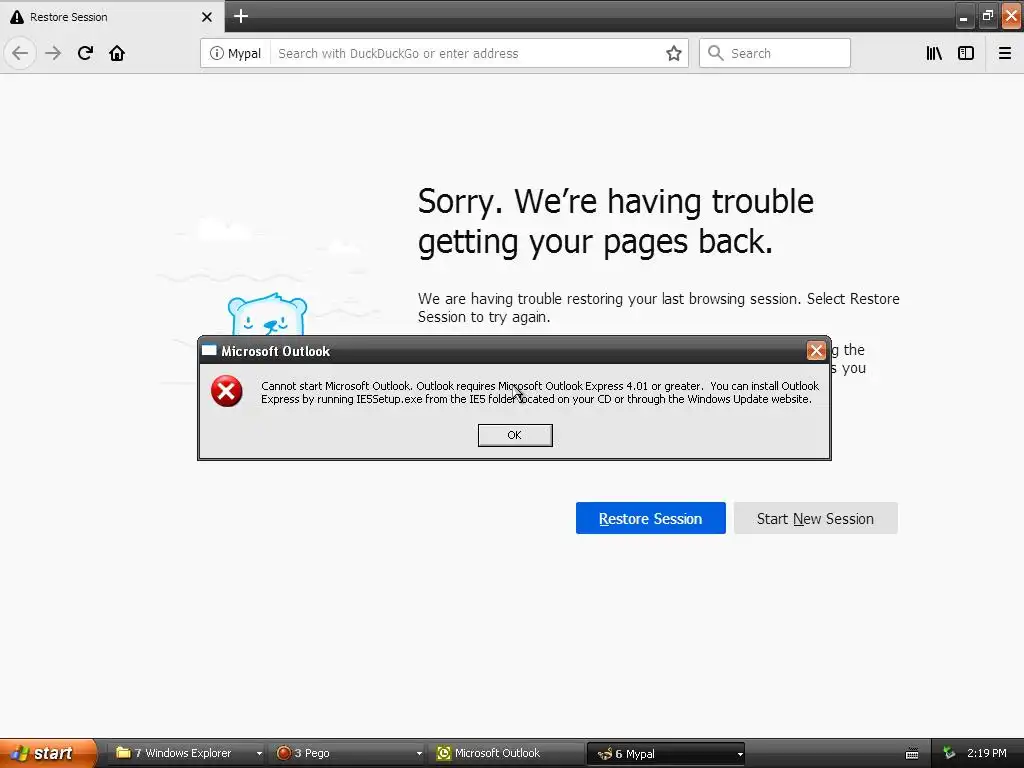
Task: Close the Microsoft Outlook error dialog
Action: pyautogui.click(x=816, y=351)
